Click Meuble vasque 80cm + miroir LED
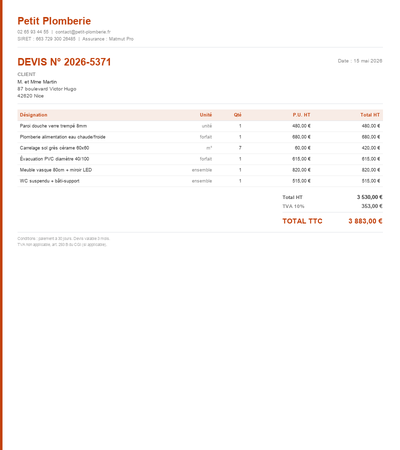This screenshot has height=450, width=400. pyautogui.click(x=56, y=170)
